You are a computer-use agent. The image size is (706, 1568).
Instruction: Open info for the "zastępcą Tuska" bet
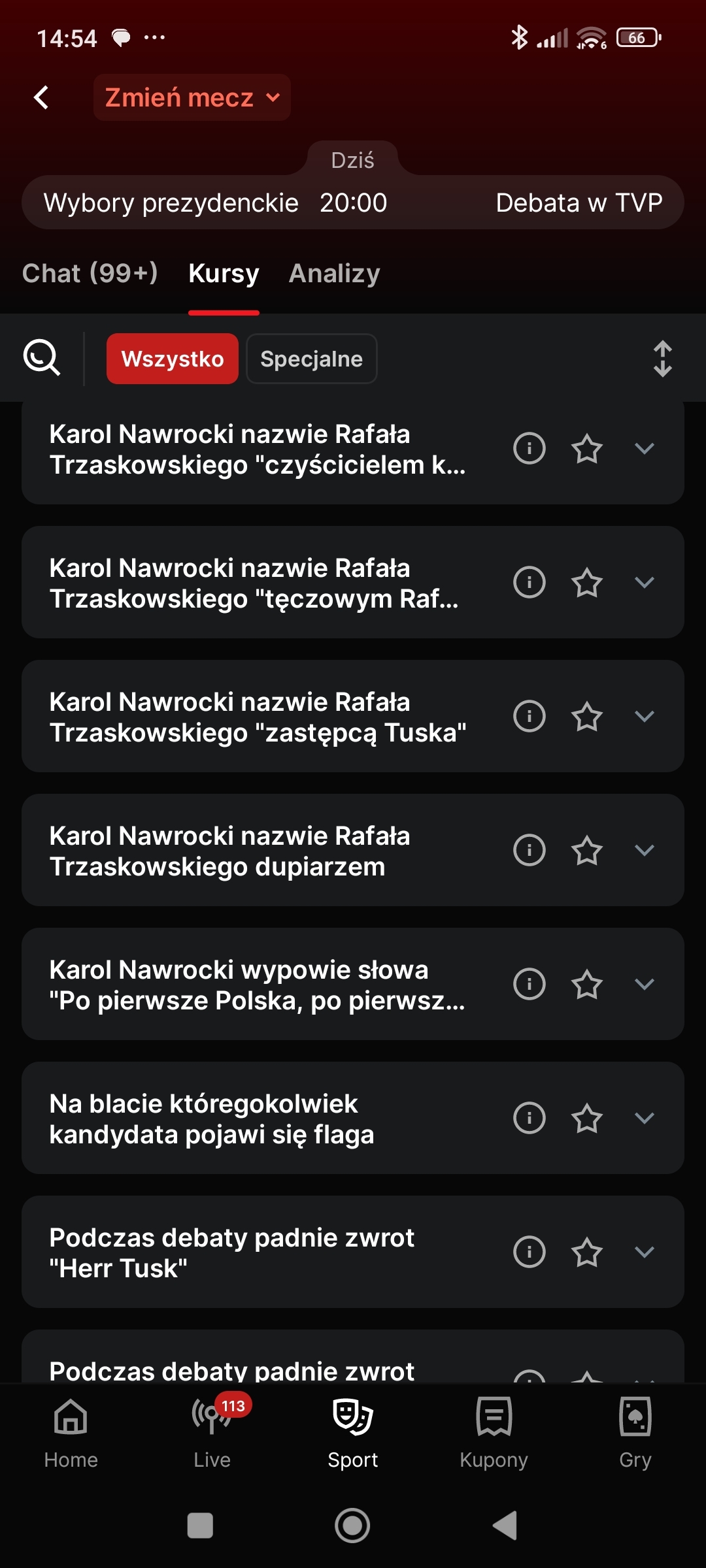point(529,716)
